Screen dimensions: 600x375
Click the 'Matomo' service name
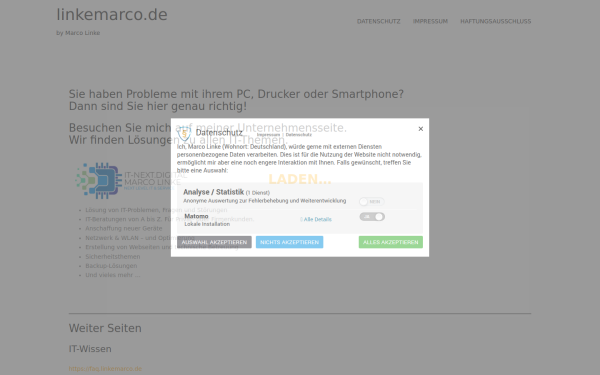pyautogui.click(x=196, y=216)
